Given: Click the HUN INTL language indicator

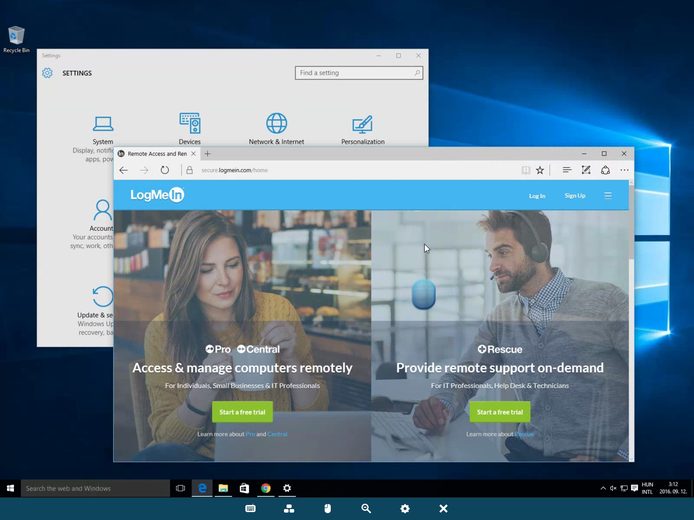Looking at the screenshot, I should 647,488.
